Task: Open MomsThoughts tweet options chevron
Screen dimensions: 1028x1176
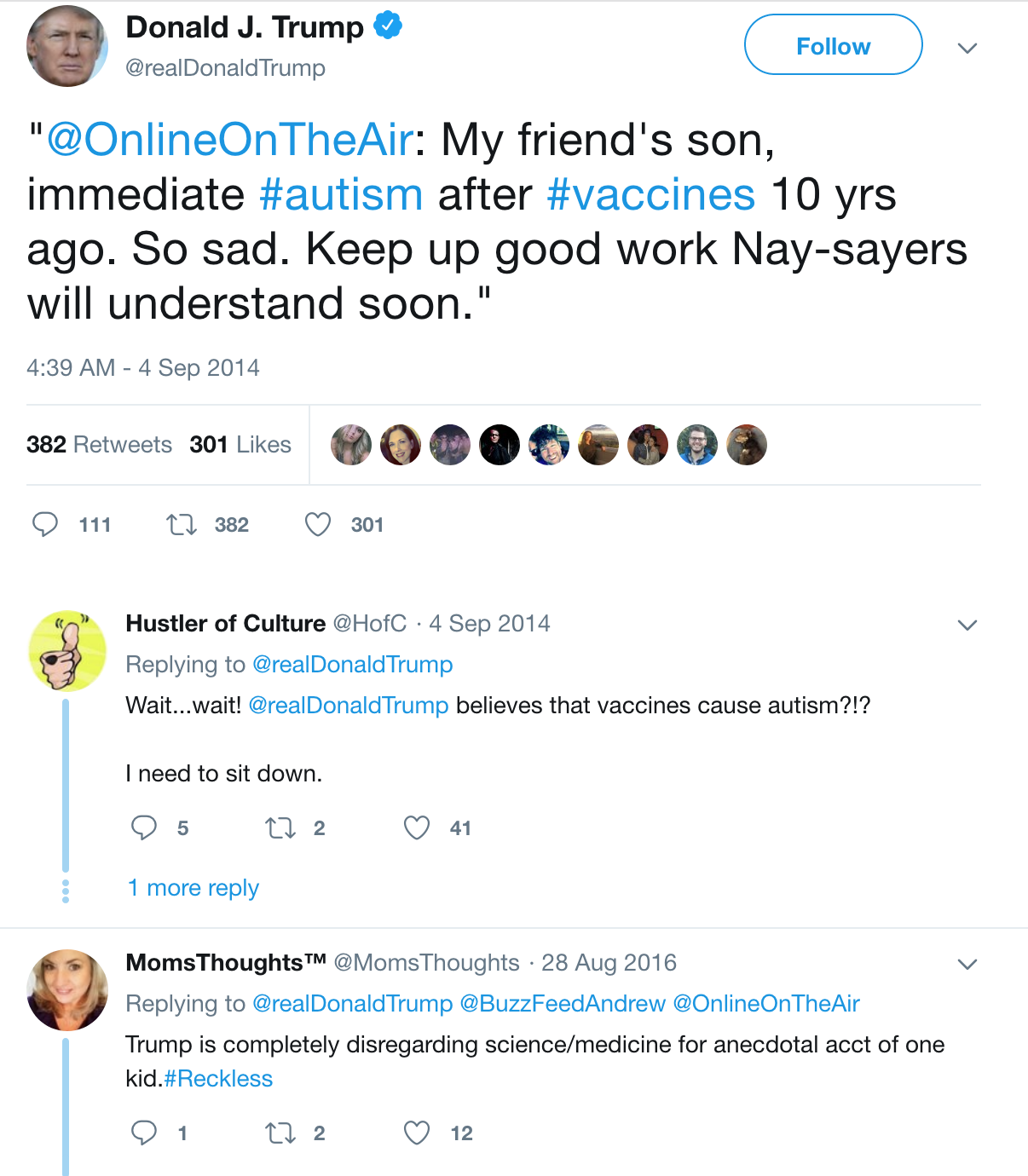Action: coord(967,964)
